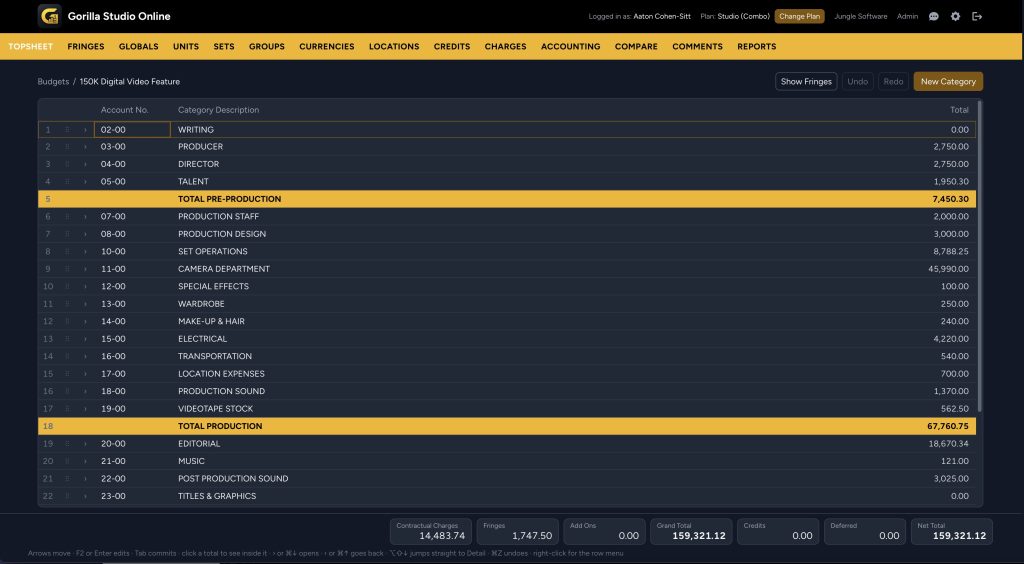Viewport: 1024px width, 564px height.
Task: Expand the DIRECTOR category chevron
Action: tap(85, 164)
